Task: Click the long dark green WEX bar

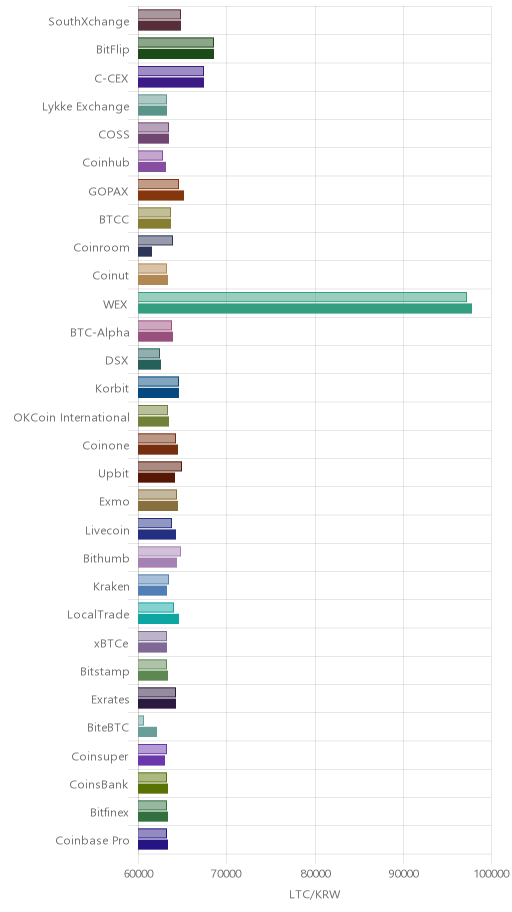Action: pos(305,309)
